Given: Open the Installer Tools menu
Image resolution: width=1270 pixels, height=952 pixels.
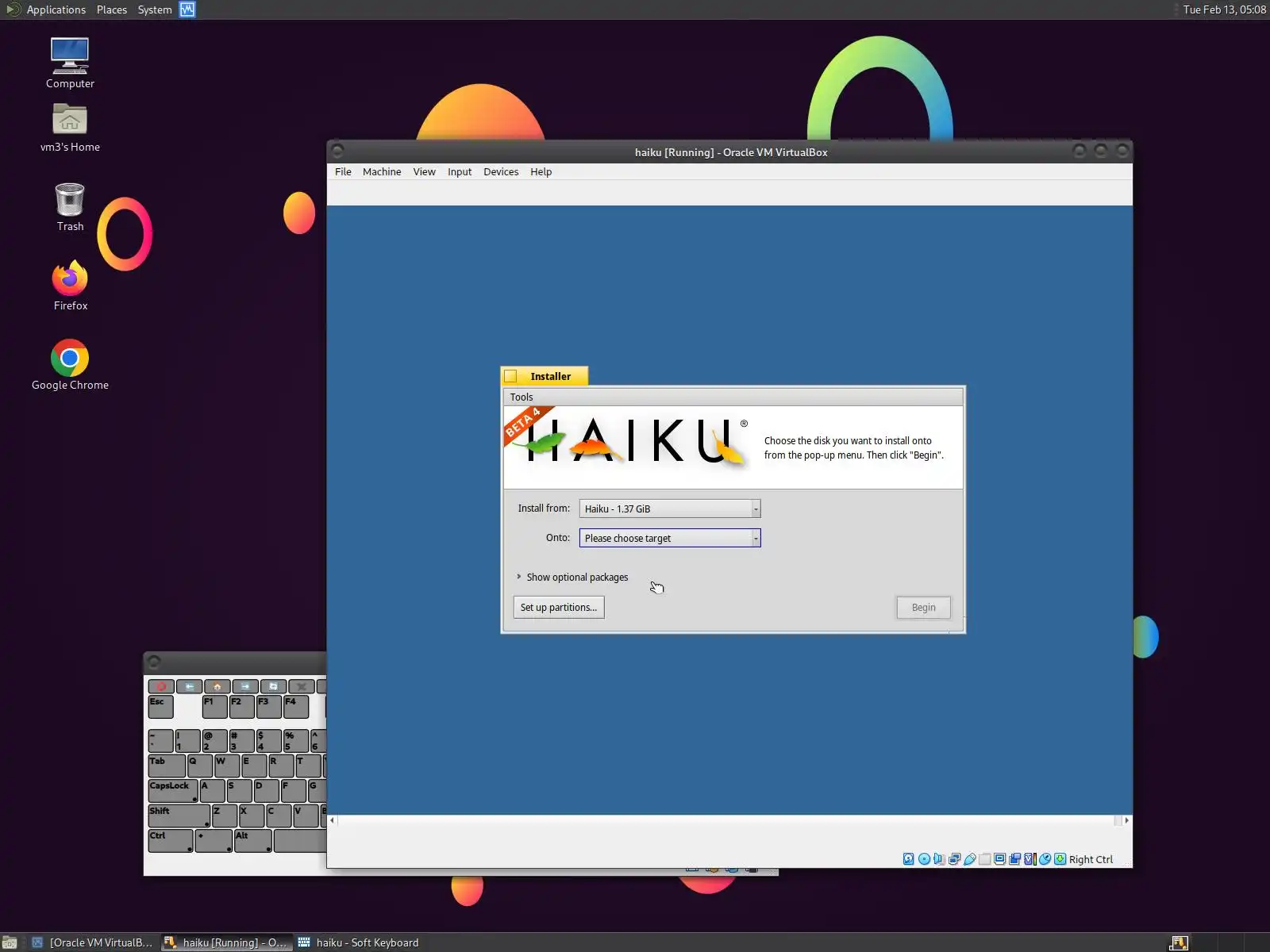Looking at the screenshot, I should point(521,397).
